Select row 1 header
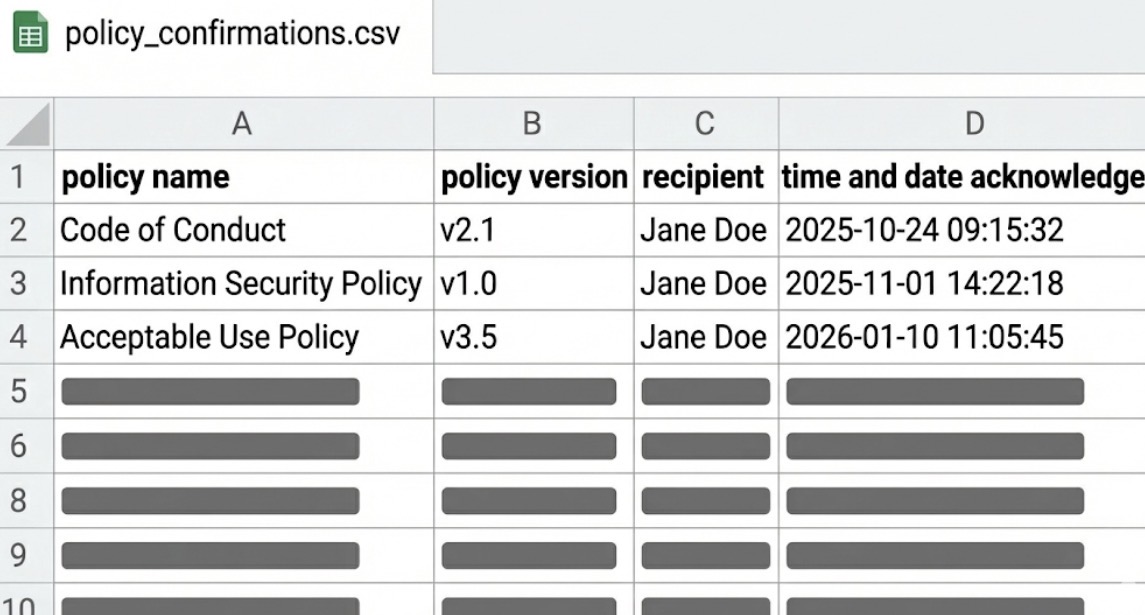 click(x=26, y=177)
